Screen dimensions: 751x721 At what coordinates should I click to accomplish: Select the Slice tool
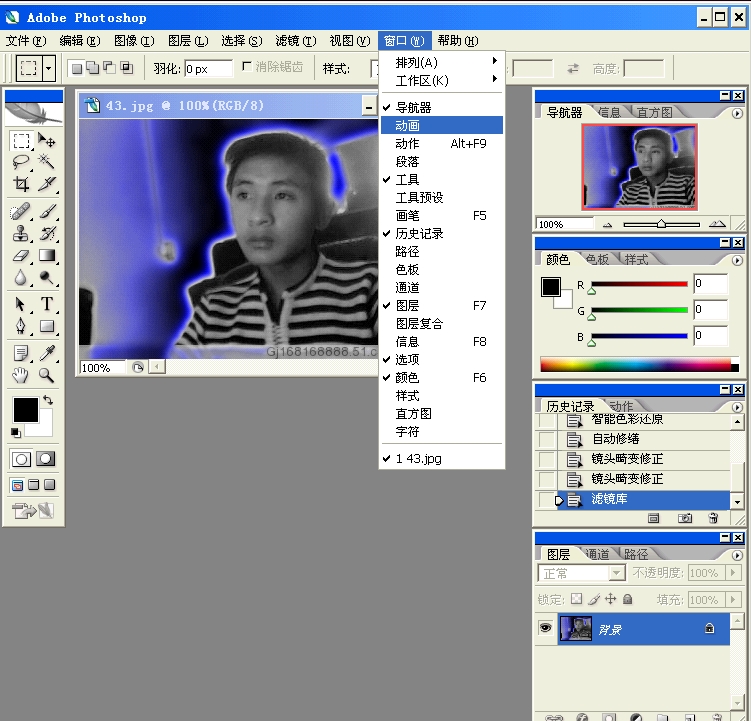[x=46, y=183]
